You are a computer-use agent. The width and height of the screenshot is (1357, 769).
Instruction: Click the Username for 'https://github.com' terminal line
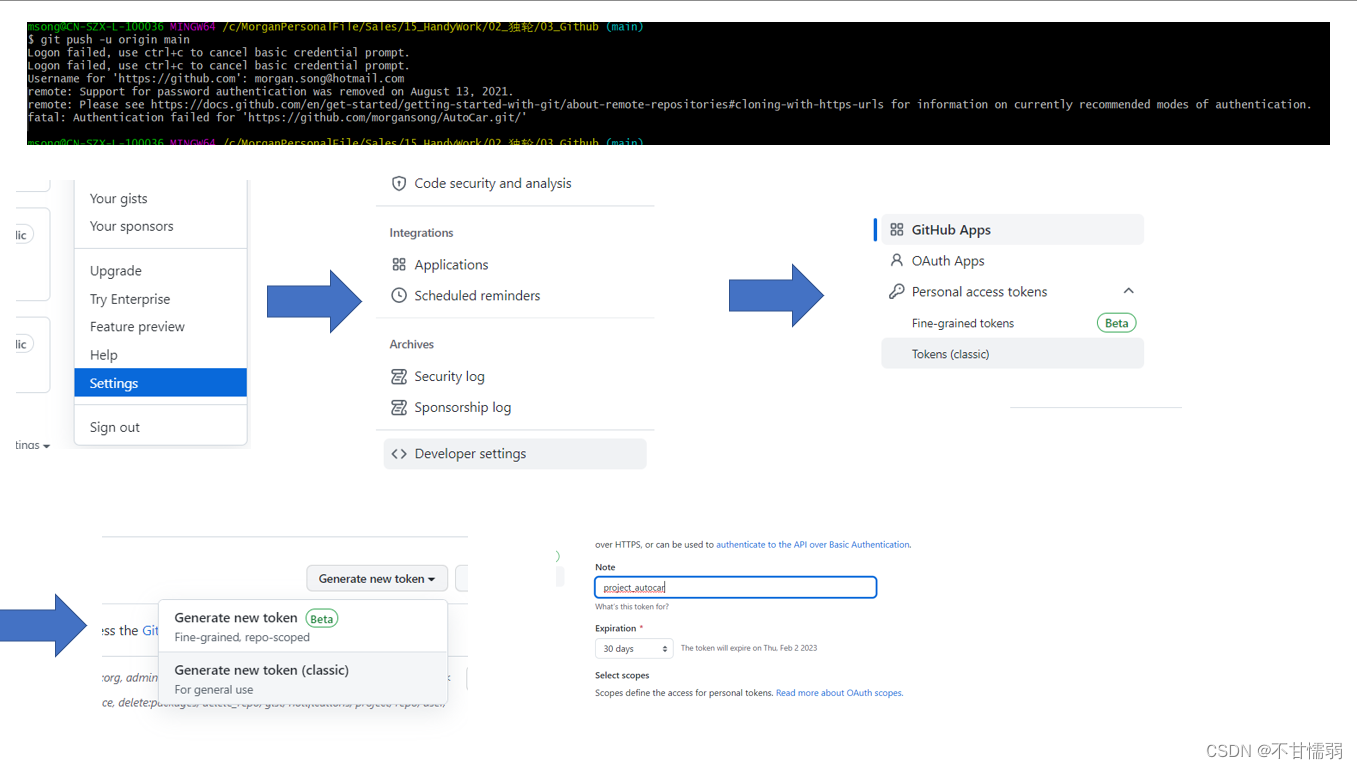click(x=216, y=78)
